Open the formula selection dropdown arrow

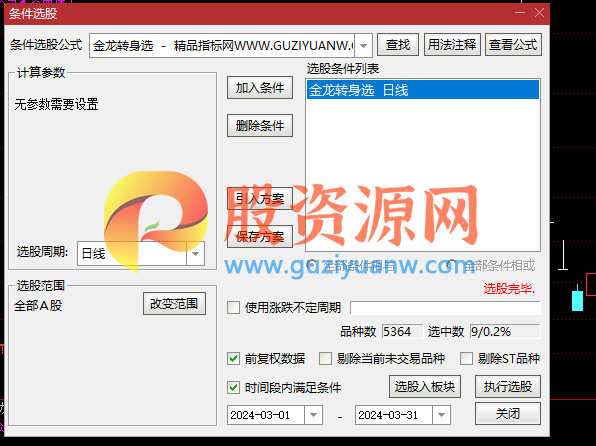click(x=363, y=46)
